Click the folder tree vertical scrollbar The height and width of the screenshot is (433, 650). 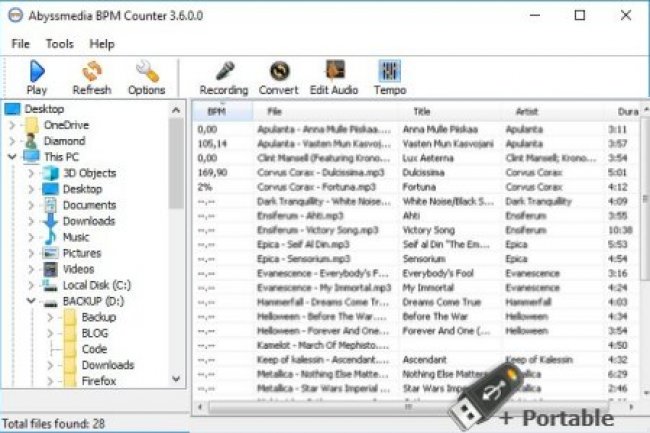point(177,250)
